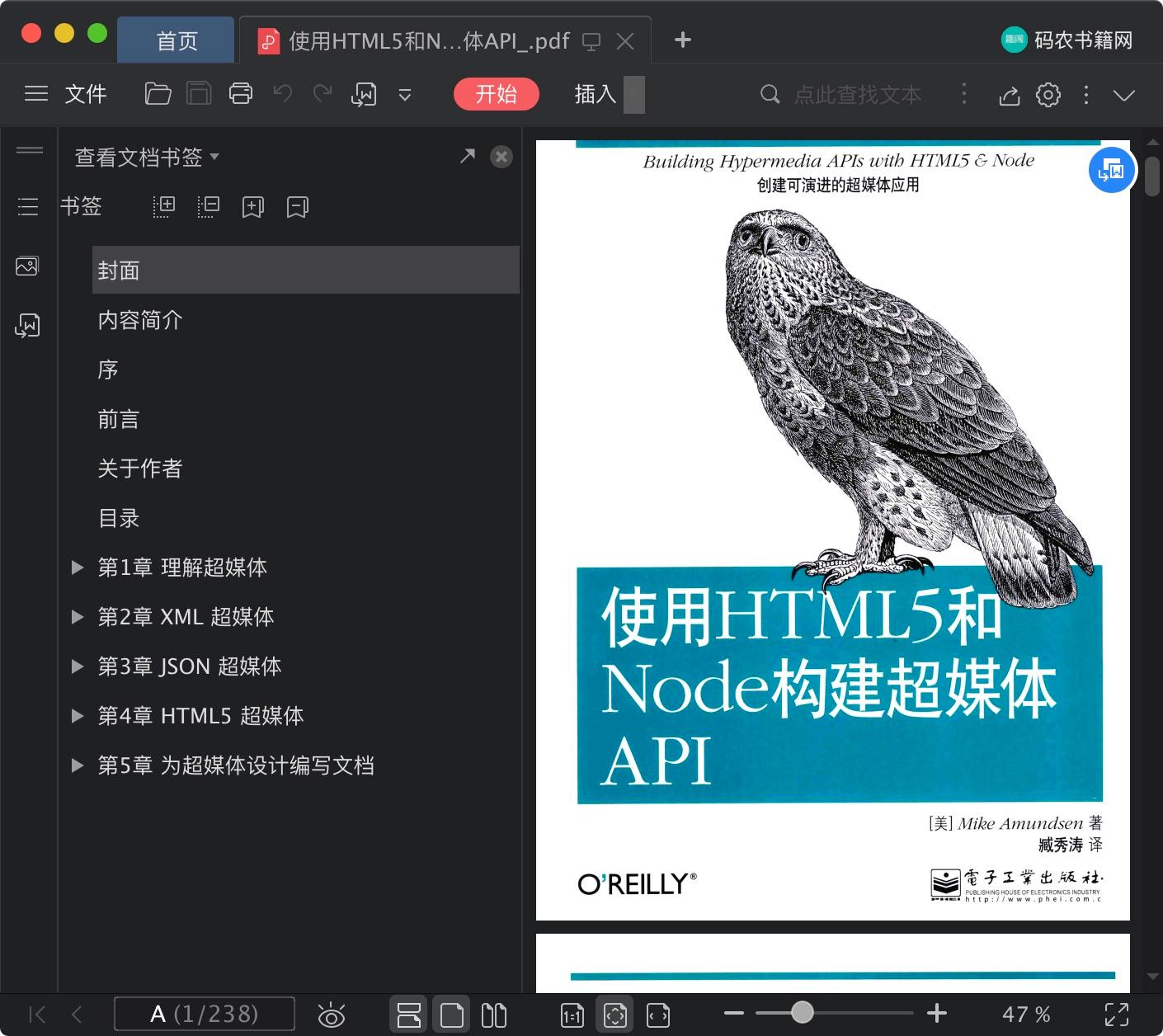
Task: Set zoom to actual size 1:1
Action: point(572,1015)
